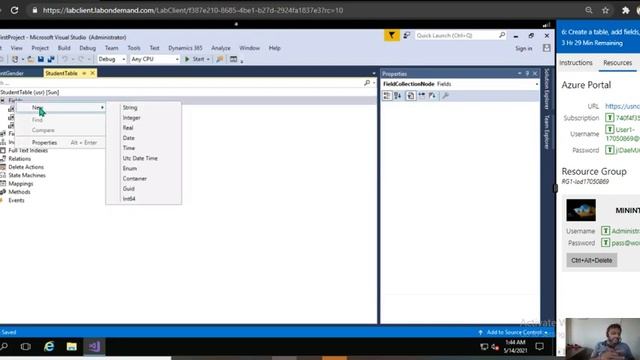The height and width of the screenshot is (360, 640).
Task: Click the type-text icon beside VM password
Action: [x=605, y=242]
